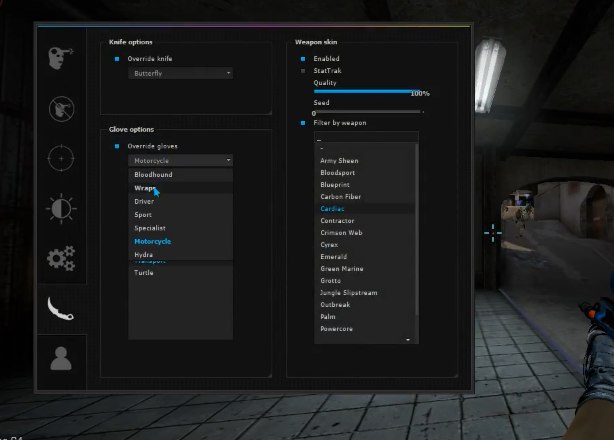Select the Jungle Slipstream skin
Image resolution: width=614 pixels, height=440 pixels.
coord(365,293)
